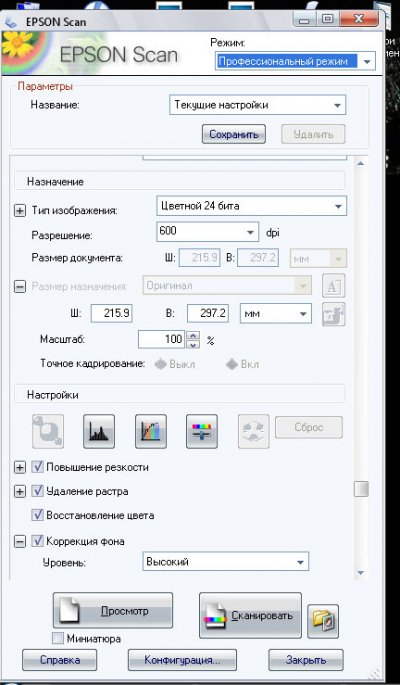Collapse the Коррекция фона options

pos(19,542)
